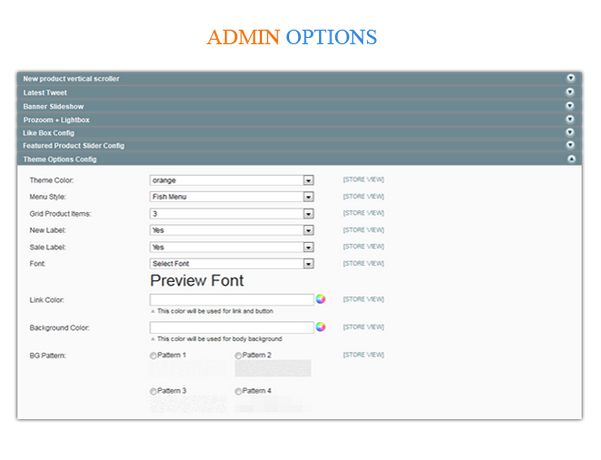Screen dimensions: 601x460
Task: Expand the Banner Slideshow section icon
Action: pos(570,105)
